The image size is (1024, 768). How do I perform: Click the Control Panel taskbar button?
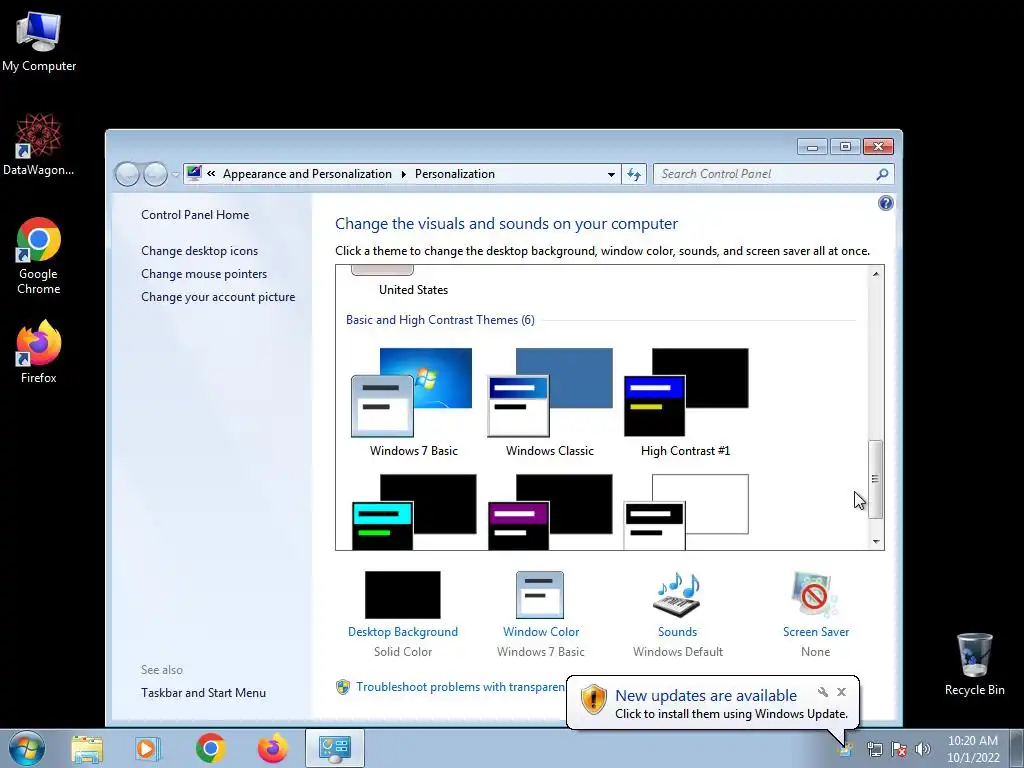[x=334, y=748]
